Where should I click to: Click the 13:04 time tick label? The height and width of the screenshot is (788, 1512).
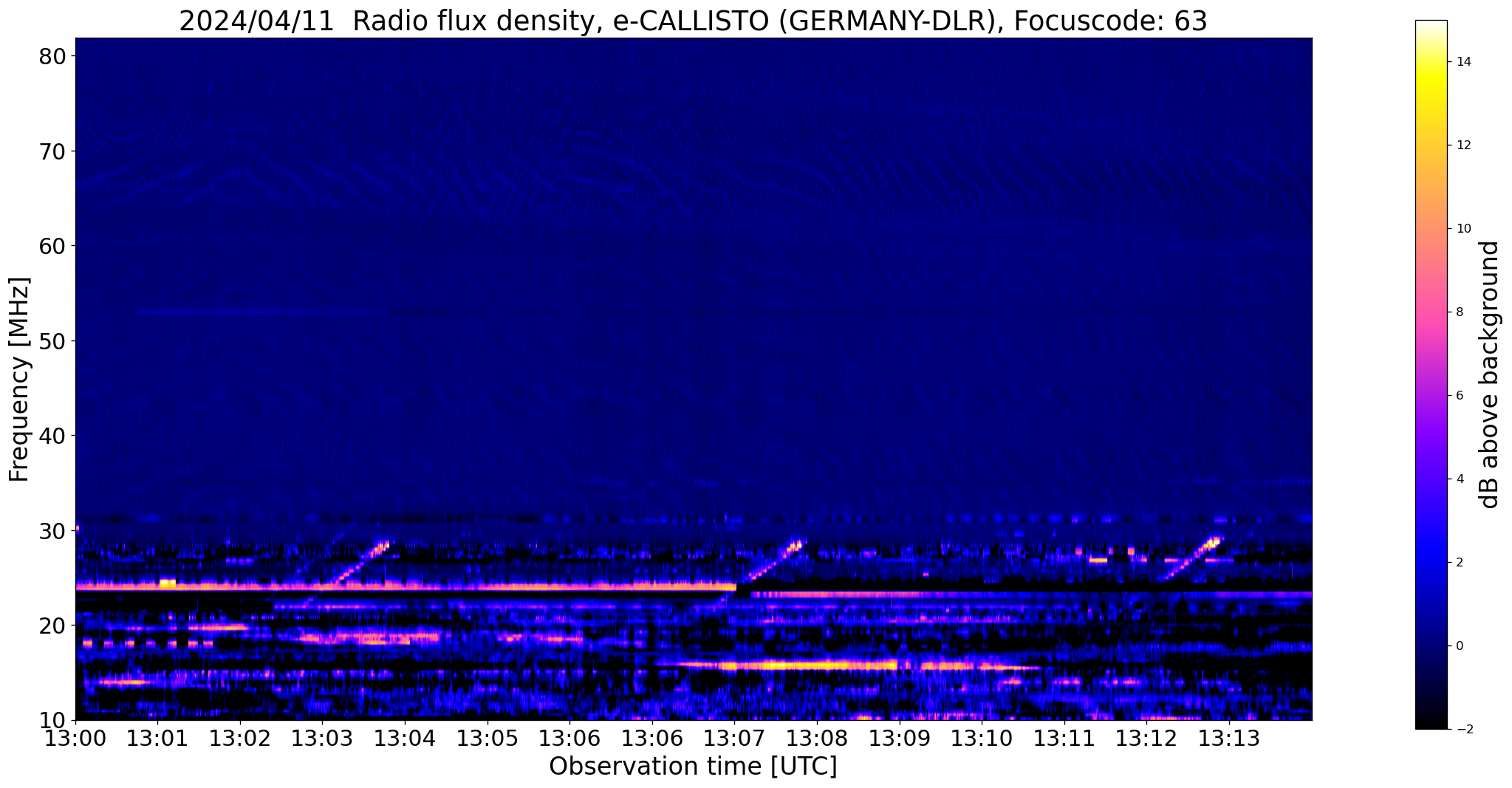[x=405, y=739]
